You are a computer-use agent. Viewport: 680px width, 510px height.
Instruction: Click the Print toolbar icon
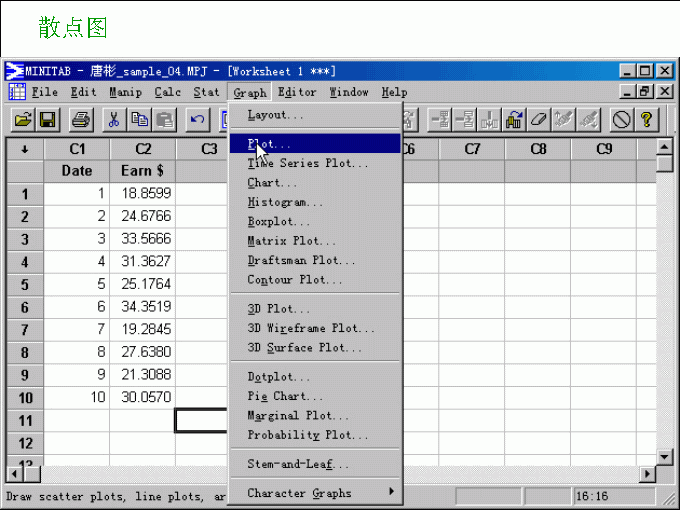(x=81, y=120)
